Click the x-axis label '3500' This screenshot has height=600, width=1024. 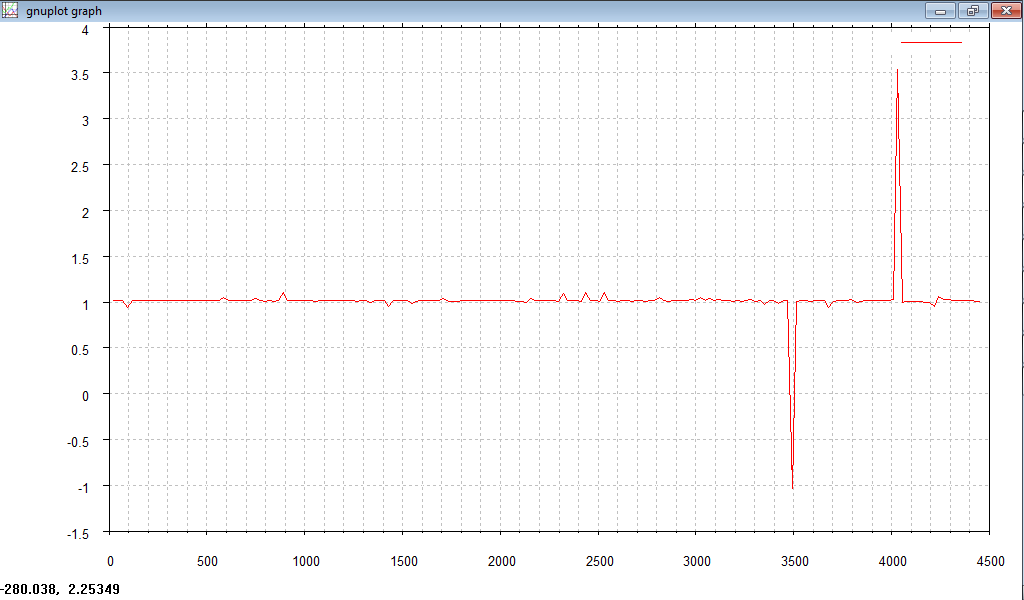tap(795, 561)
